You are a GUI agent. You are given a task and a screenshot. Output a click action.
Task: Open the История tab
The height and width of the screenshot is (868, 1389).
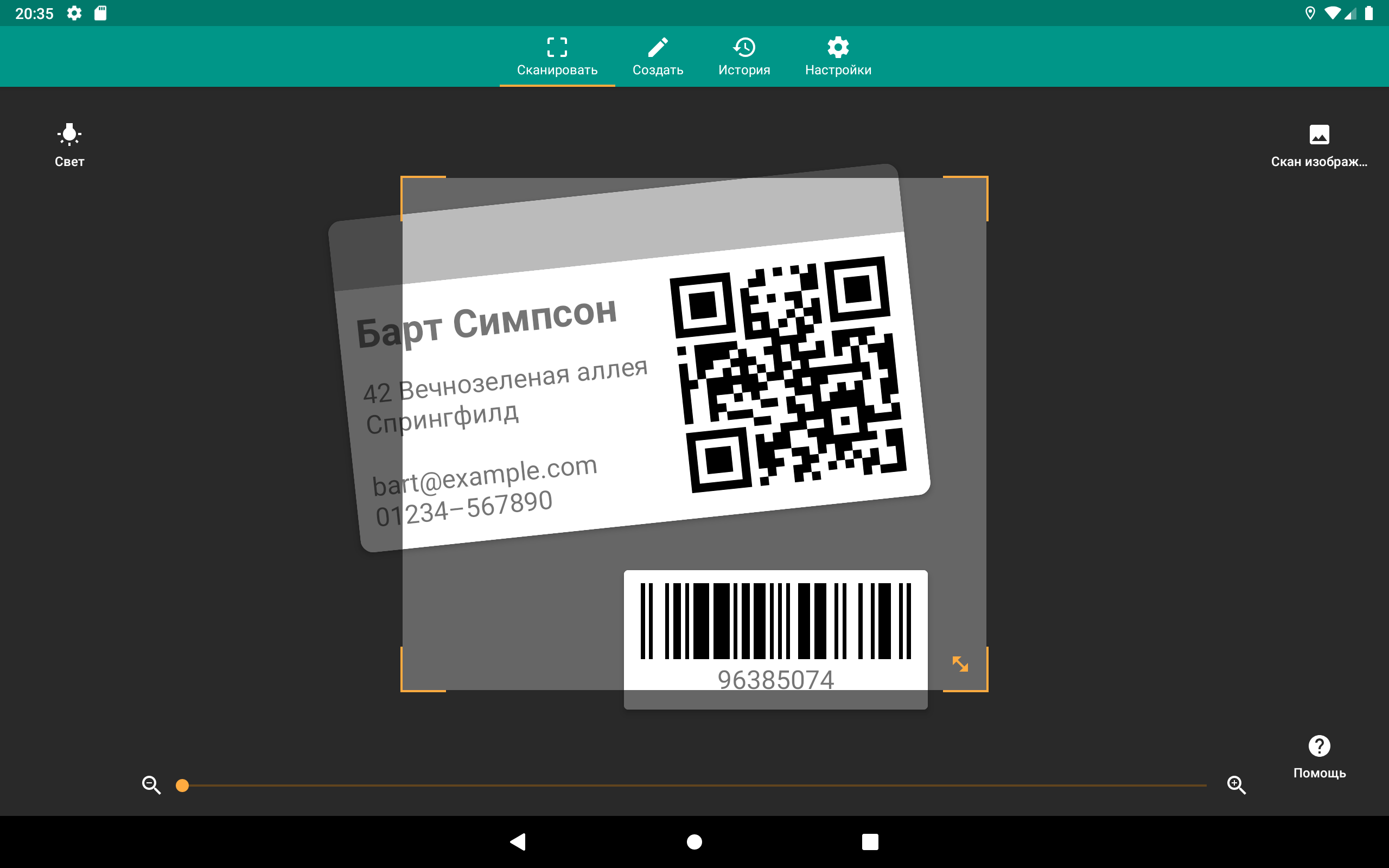click(x=744, y=56)
